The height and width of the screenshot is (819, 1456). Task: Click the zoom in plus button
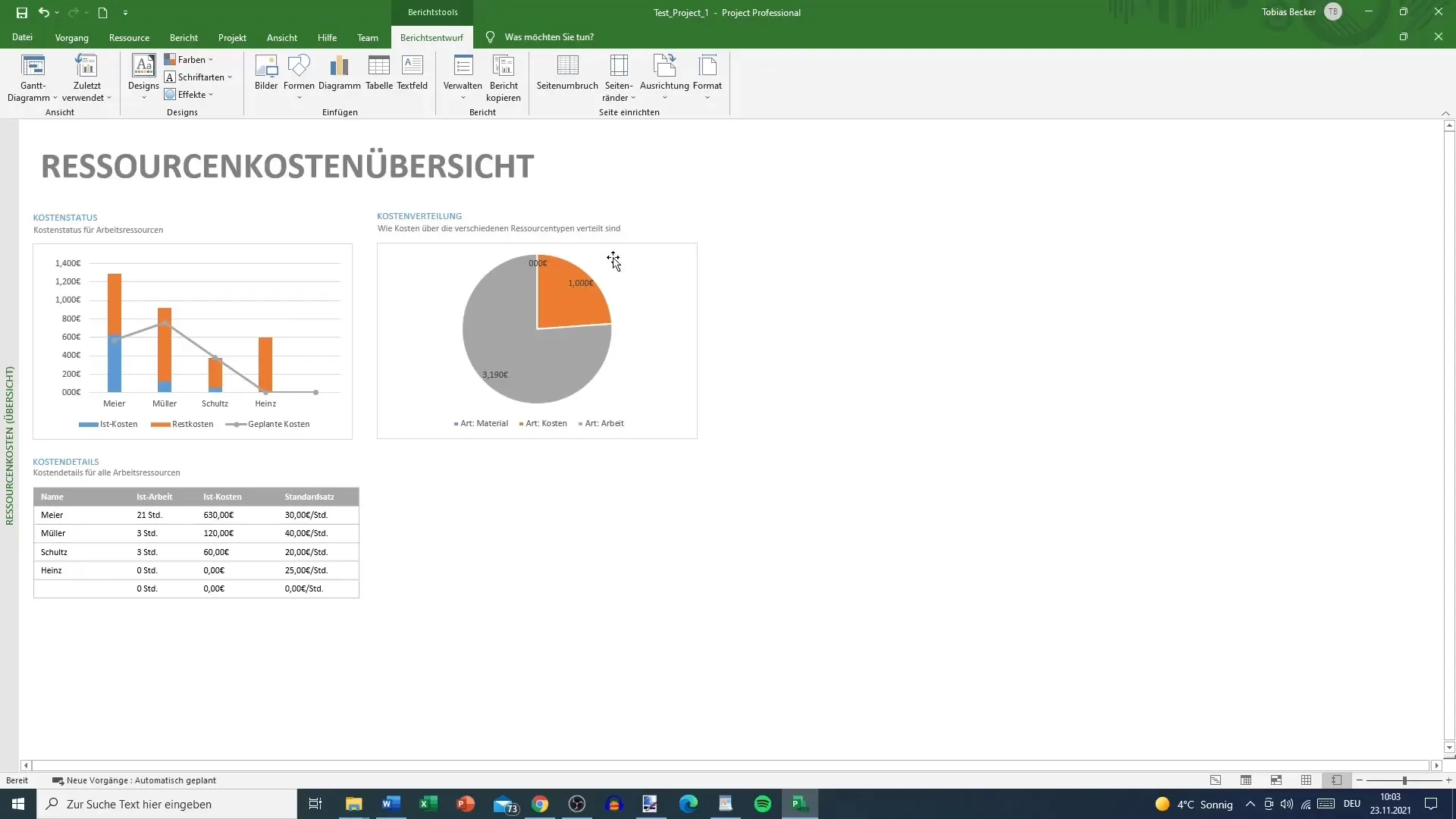pyautogui.click(x=1448, y=780)
